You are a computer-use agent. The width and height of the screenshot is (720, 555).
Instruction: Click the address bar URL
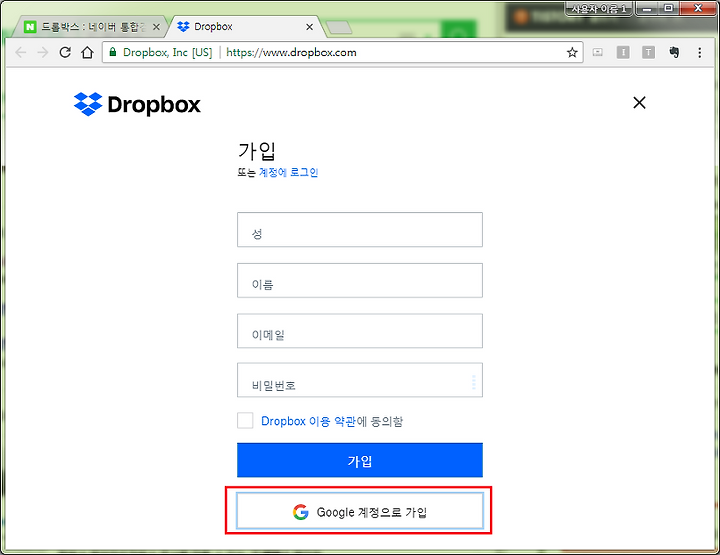pyautogui.click(x=291, y=52)
